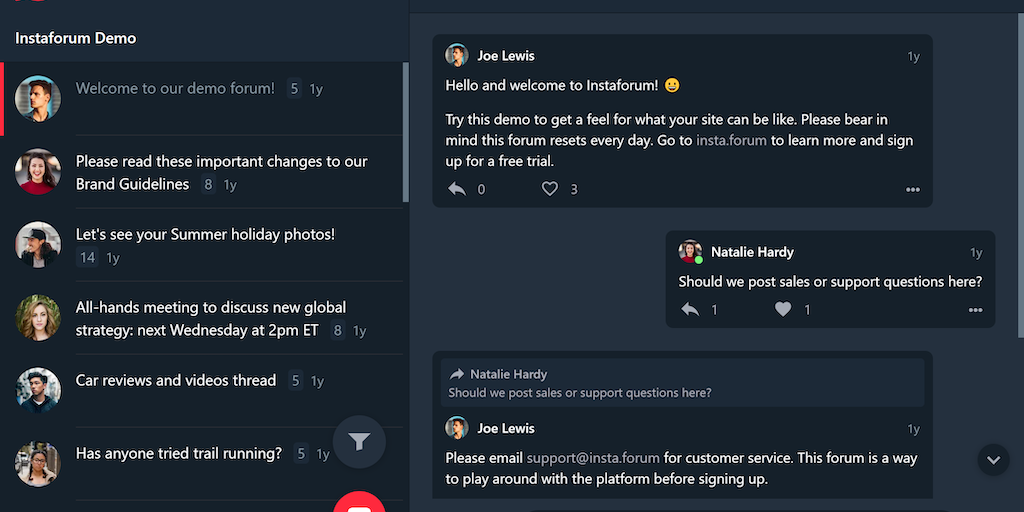Open the Summer holiday photos thread
1024x512 pixels.
[205, 235]
